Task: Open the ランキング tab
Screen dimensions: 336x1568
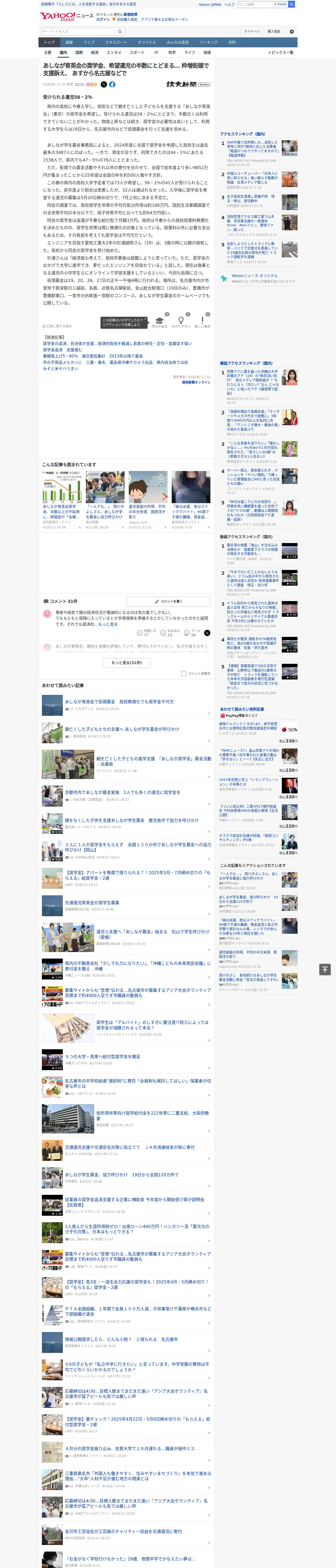Action: pos(209,43)
